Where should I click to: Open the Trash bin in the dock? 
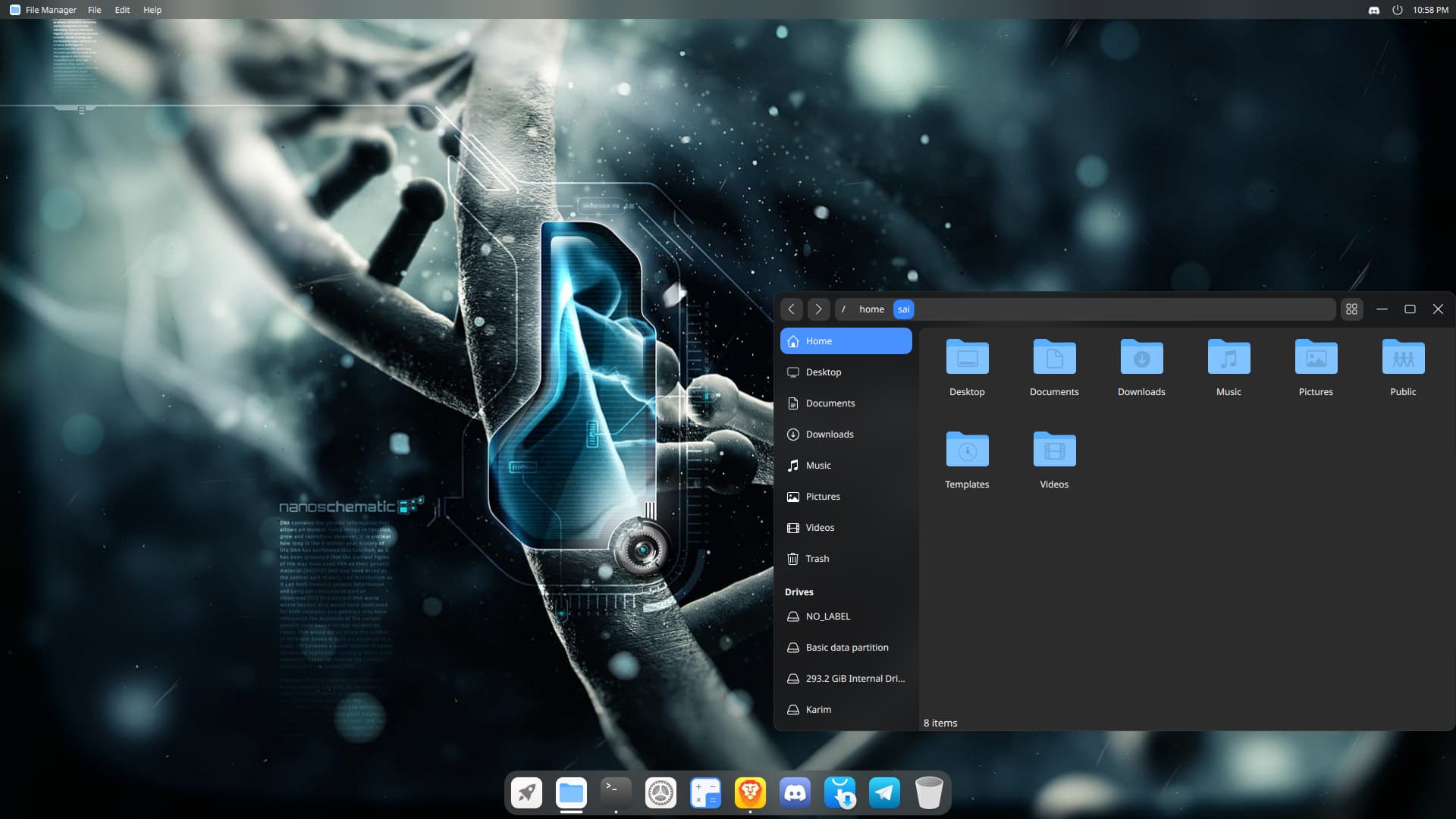point(929,793)
